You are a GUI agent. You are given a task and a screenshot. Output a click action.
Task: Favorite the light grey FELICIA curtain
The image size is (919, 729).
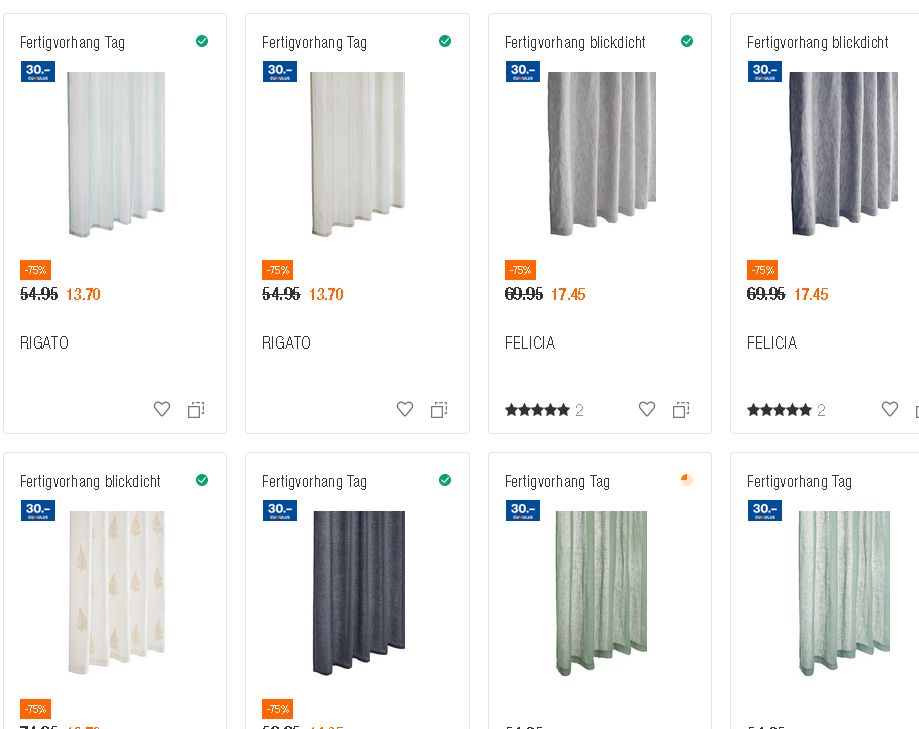[x=647, y=409]
